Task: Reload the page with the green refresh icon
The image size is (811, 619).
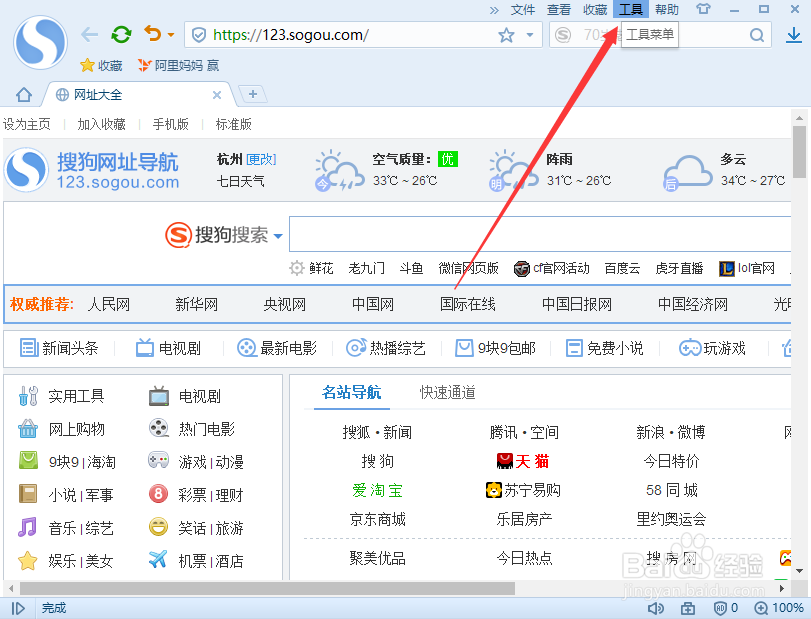Action: [122, 35]
